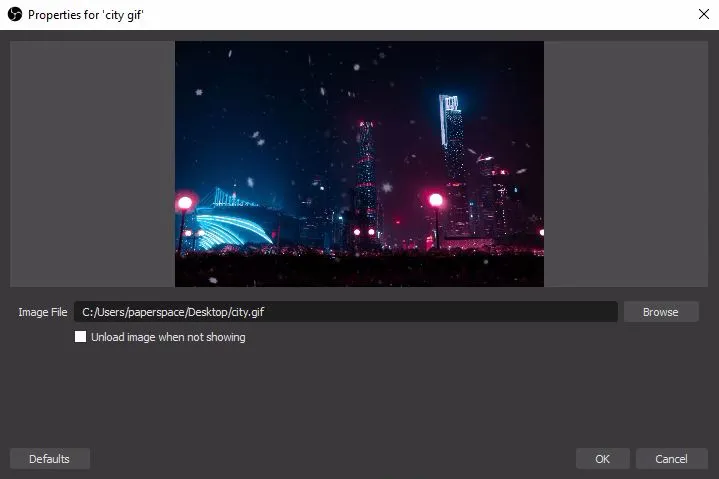
Task: Reset settings with the Defaults button
Action: [50, 459]
